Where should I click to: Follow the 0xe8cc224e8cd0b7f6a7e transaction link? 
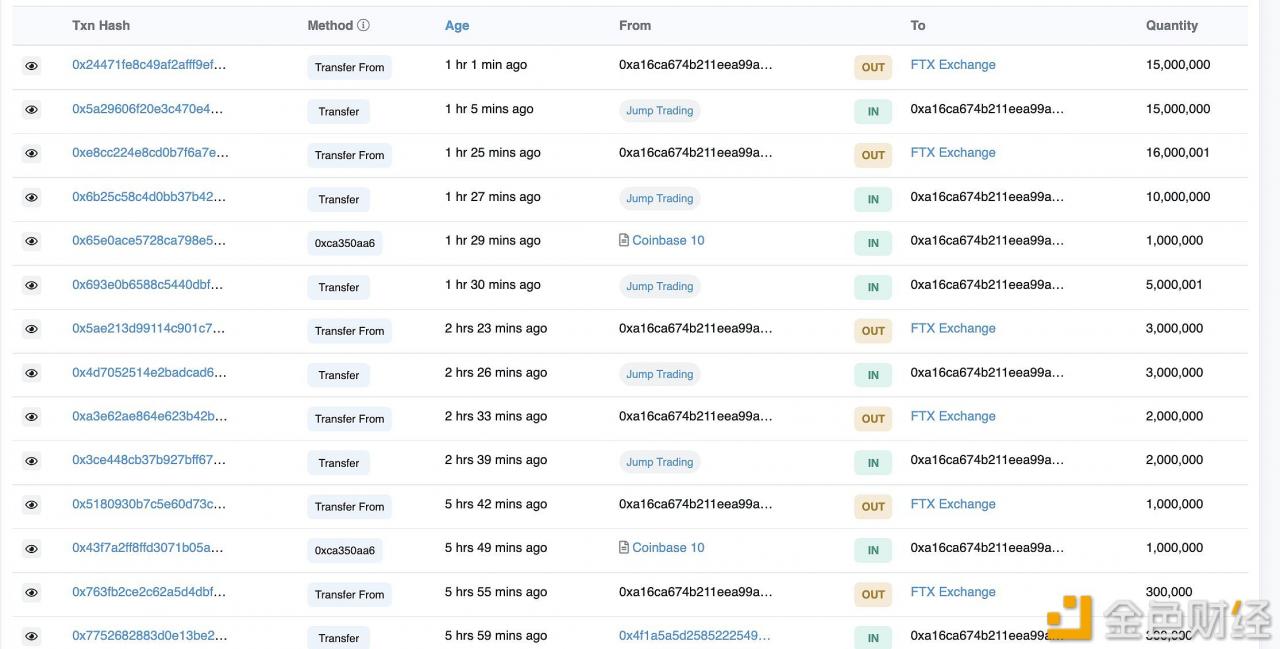[150, 153]
